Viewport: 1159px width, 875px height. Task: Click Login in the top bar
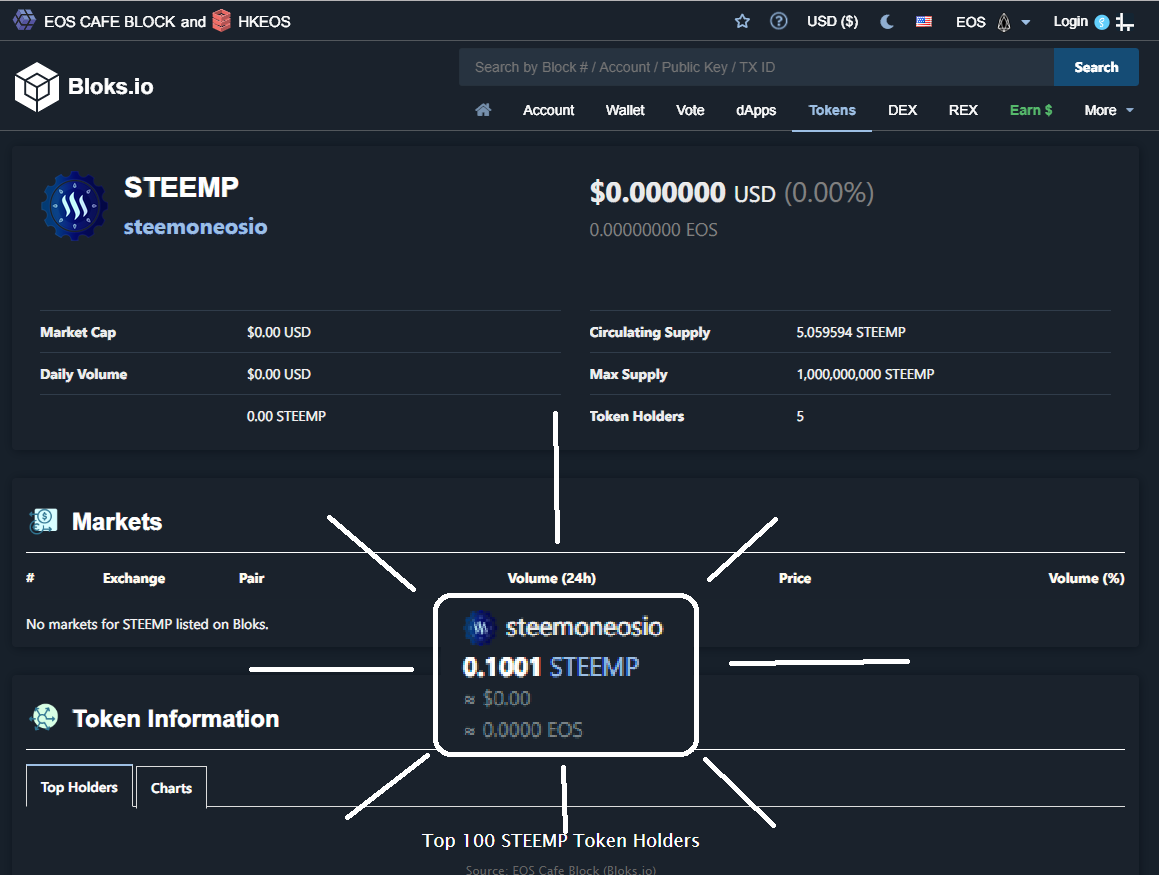coord(1070,21)
